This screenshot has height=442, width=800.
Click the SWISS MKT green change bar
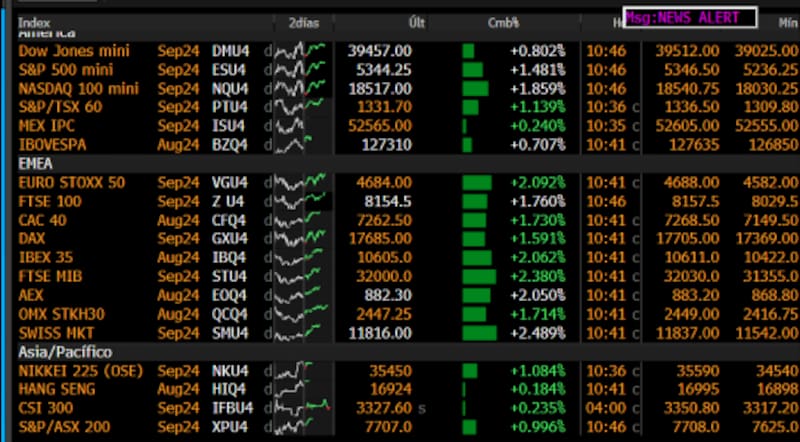(479, 332)
